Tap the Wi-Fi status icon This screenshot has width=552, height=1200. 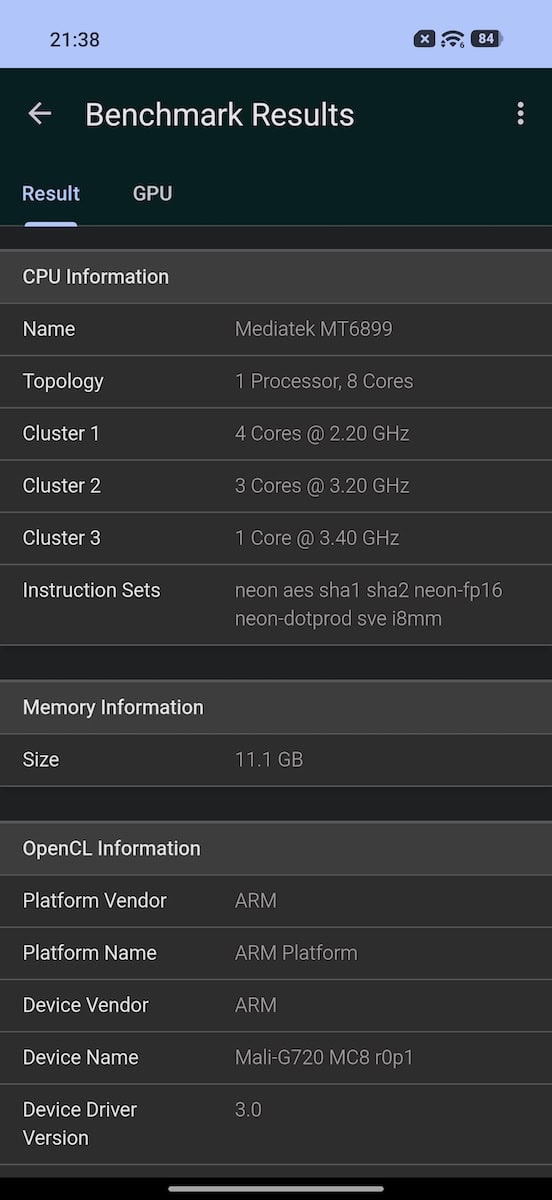(453, 39)
